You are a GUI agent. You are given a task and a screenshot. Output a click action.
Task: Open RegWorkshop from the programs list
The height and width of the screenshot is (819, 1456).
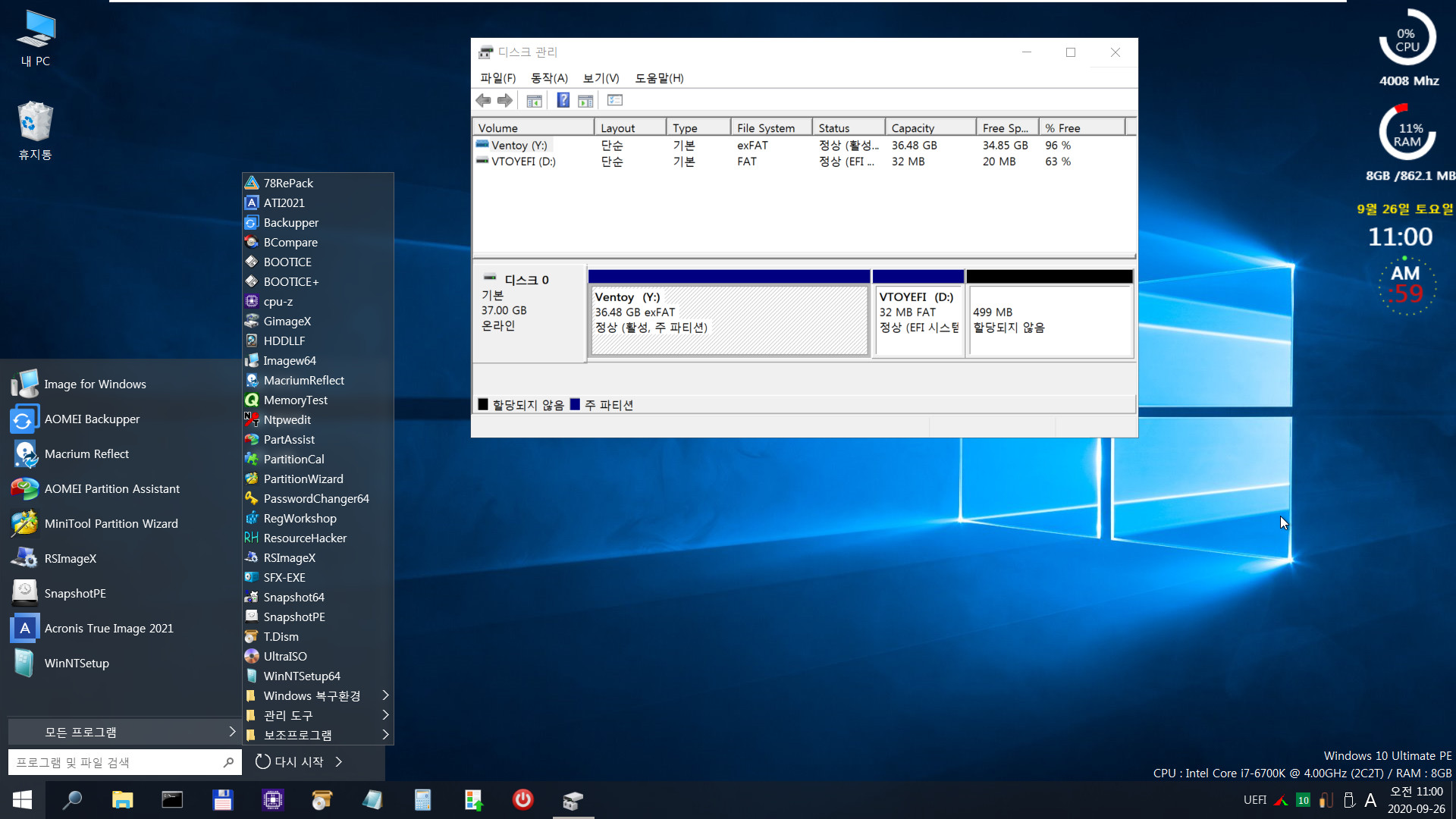coord(318,518)
